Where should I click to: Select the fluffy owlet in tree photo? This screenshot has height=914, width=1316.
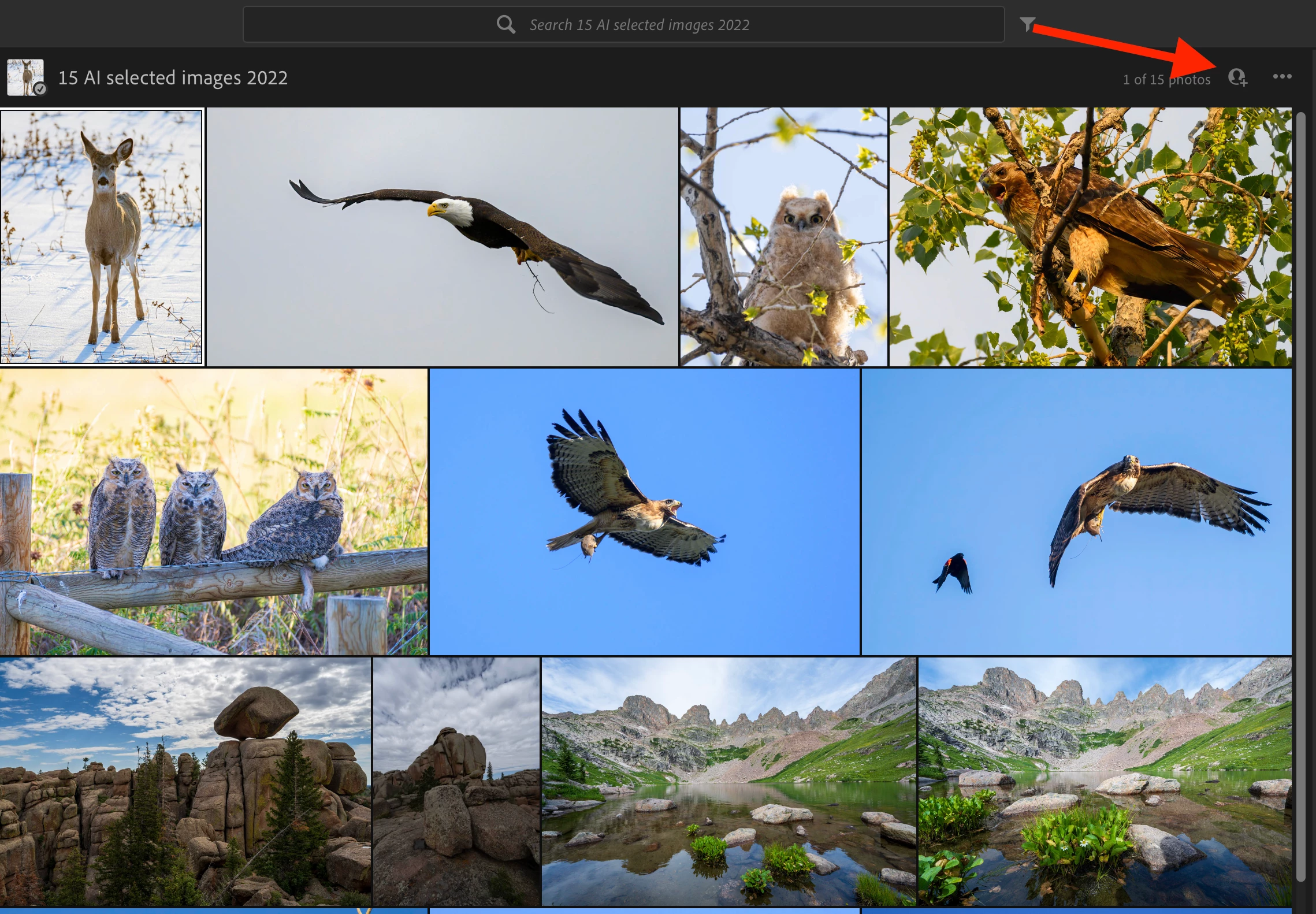[783, 237]
